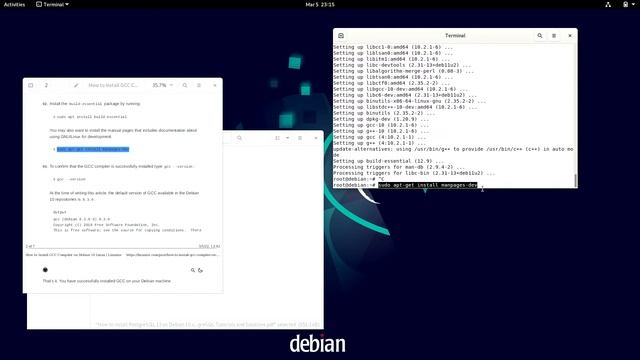This screenshot has height=360, width=640.
Task: Click '$ sudo apt install build-essential' in the PDF
Action: (x=90, y=117)
